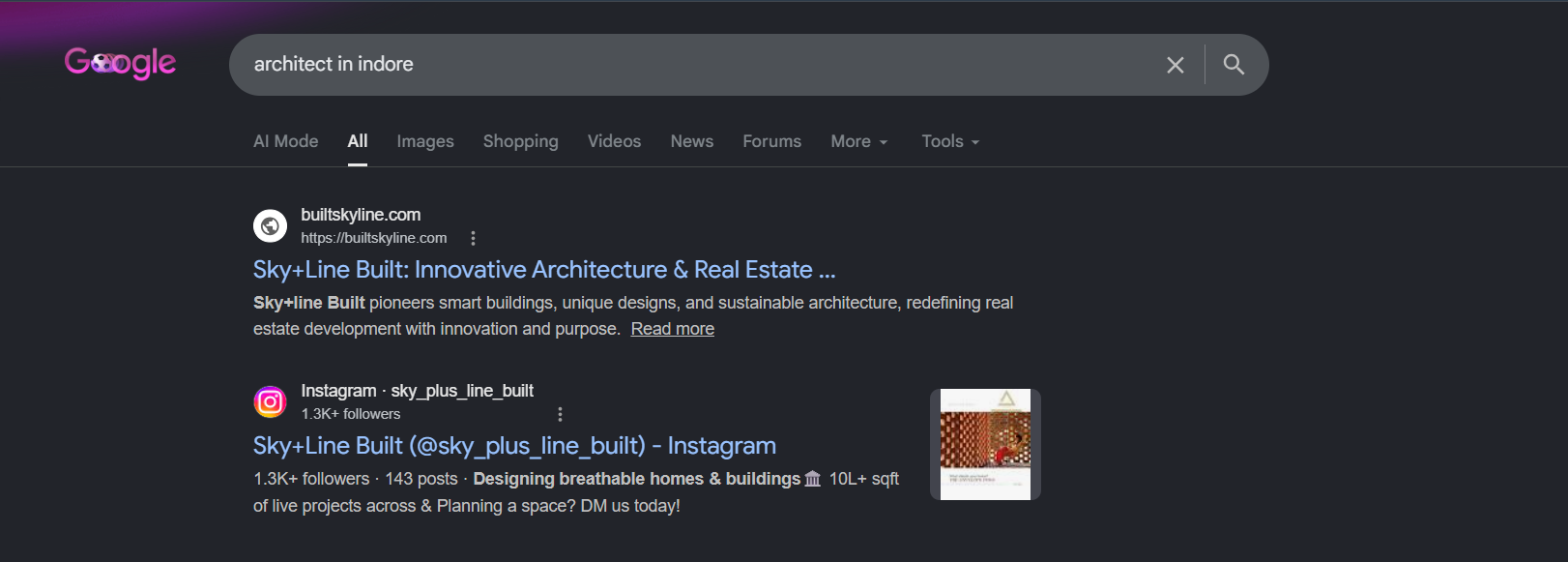Open Sky+Line Built: Innovative Architecture result
The width and height of the screenshot is (1568, 562).
pyautogui.click(x=544, y=270)
